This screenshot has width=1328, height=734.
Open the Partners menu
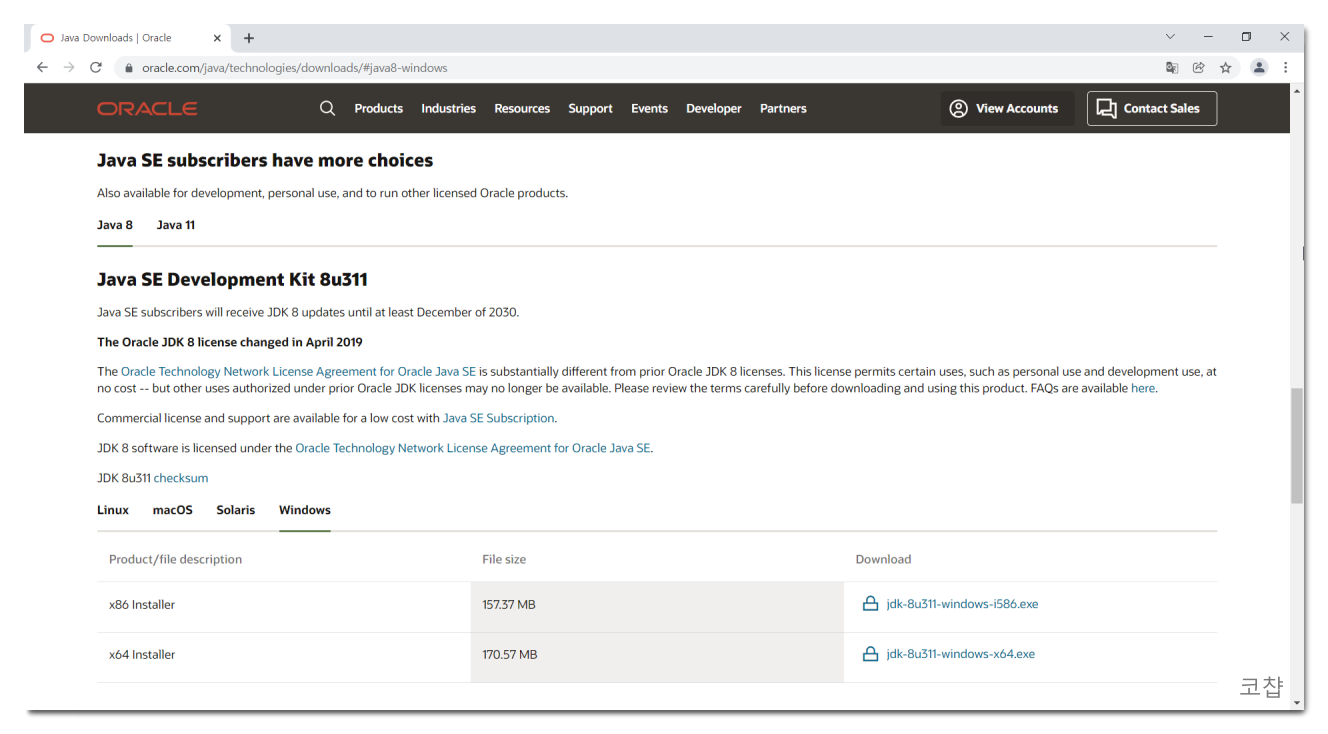(783, 108)
